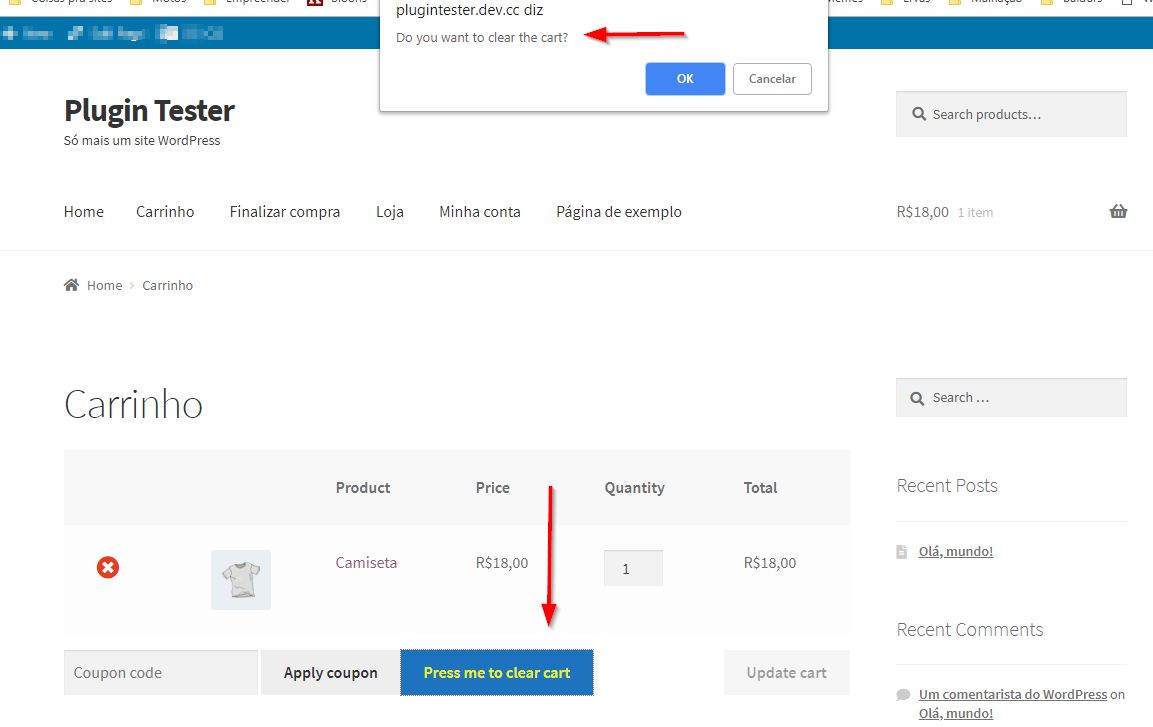Click the document icon beside Olá, mundo!

pyautogui.click(x=902, y=551)
